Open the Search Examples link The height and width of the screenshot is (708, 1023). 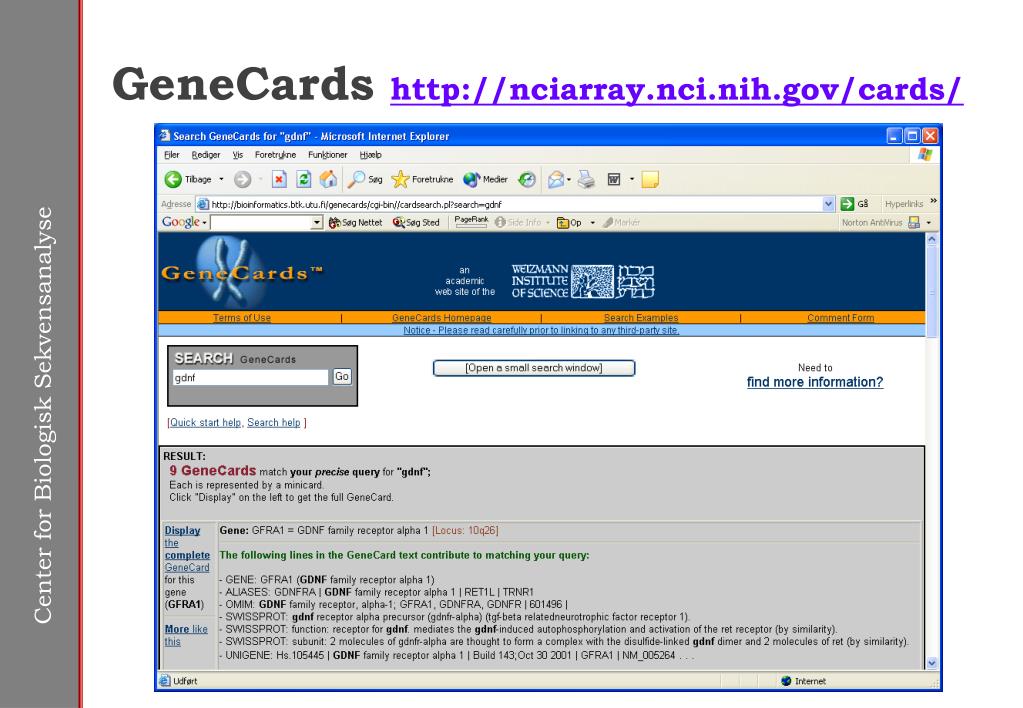[x=641, y=318]
